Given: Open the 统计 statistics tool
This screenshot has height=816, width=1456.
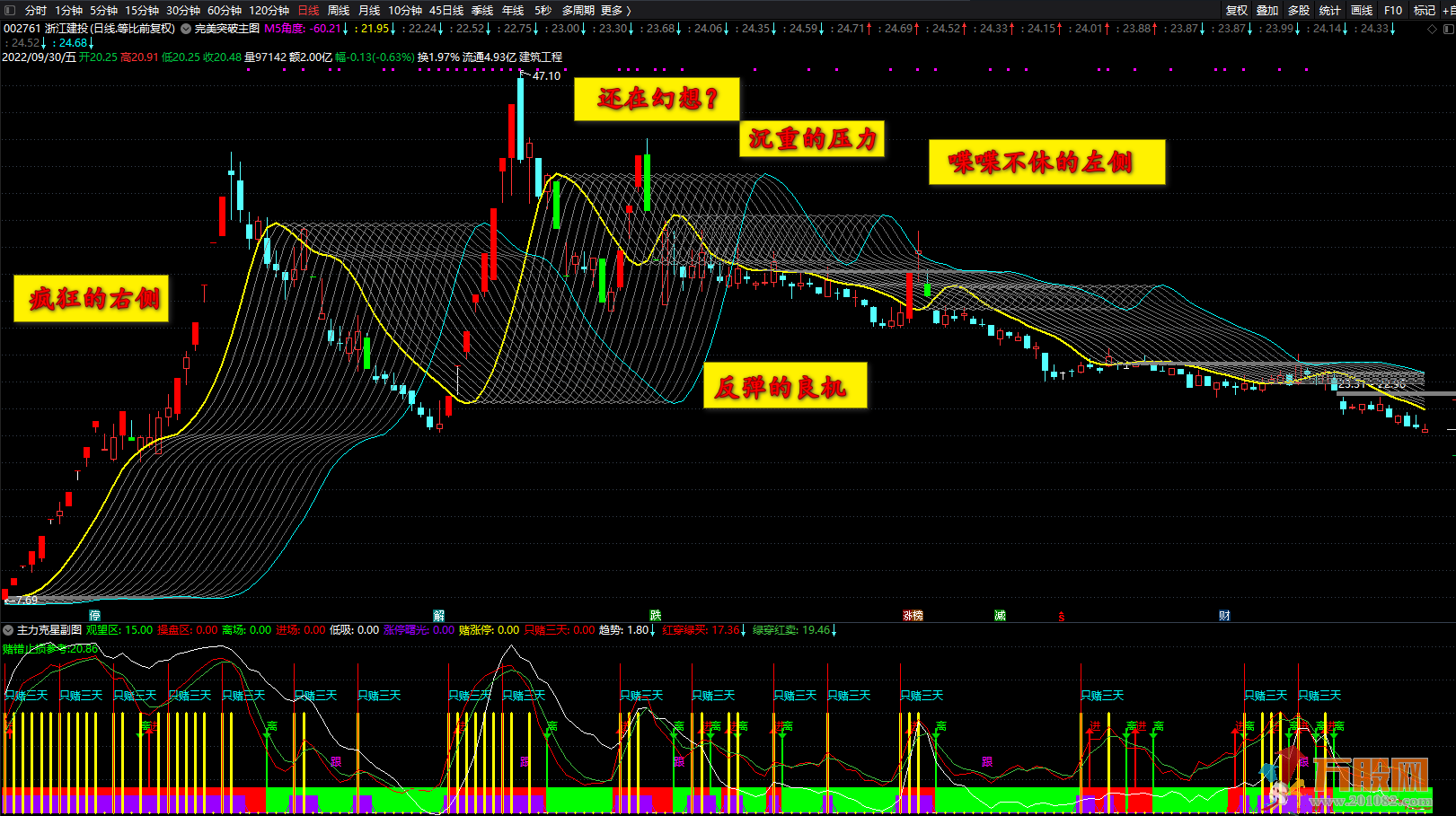Looking at the screenshot, I should pyautogui.click(x=1330, y=10).
